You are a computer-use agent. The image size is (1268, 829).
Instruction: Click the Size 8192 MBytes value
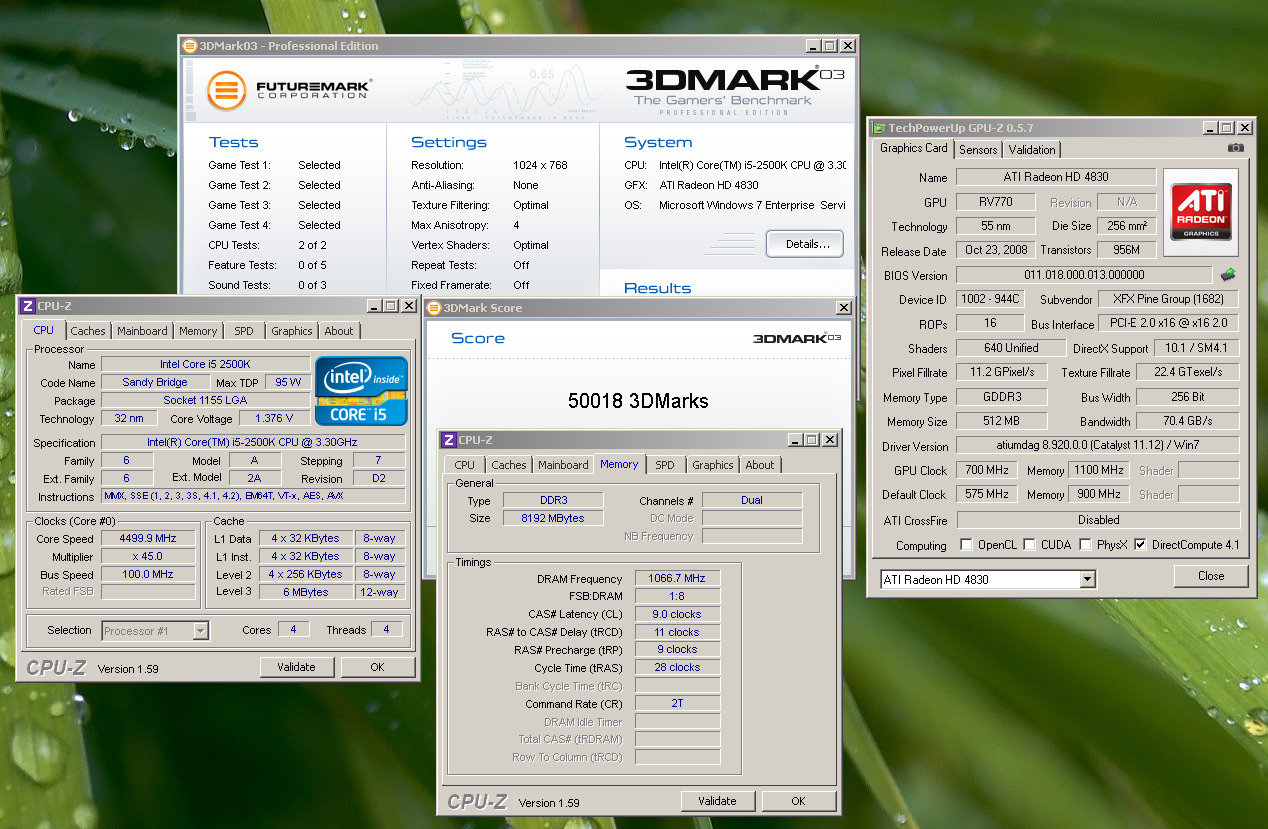553,518
